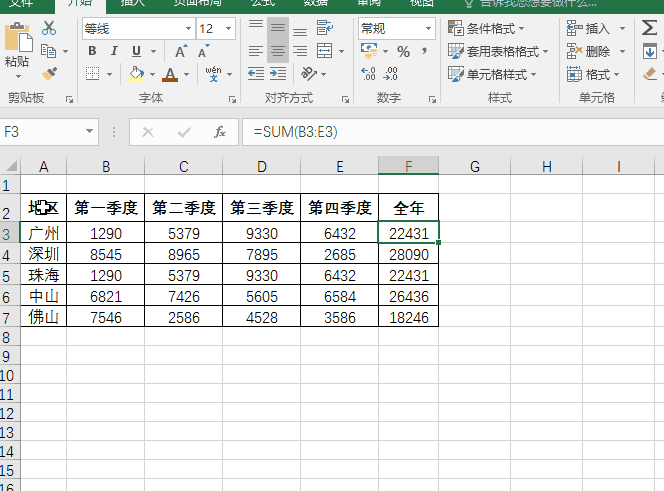
Task: Click the phonetic guide wén icon
Action: coord(213,74)
